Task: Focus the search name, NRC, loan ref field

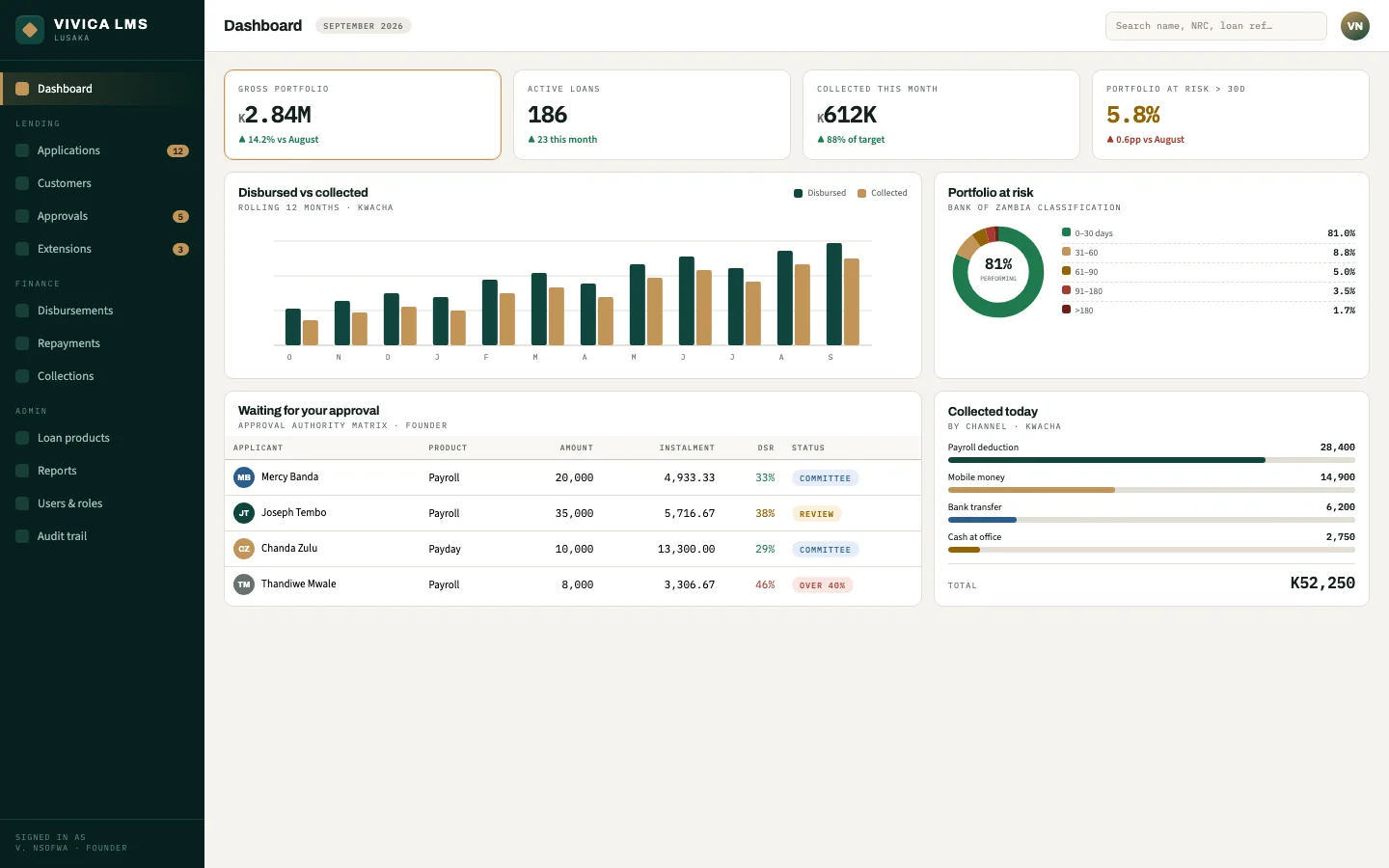Action: (x=1215, y=26)
